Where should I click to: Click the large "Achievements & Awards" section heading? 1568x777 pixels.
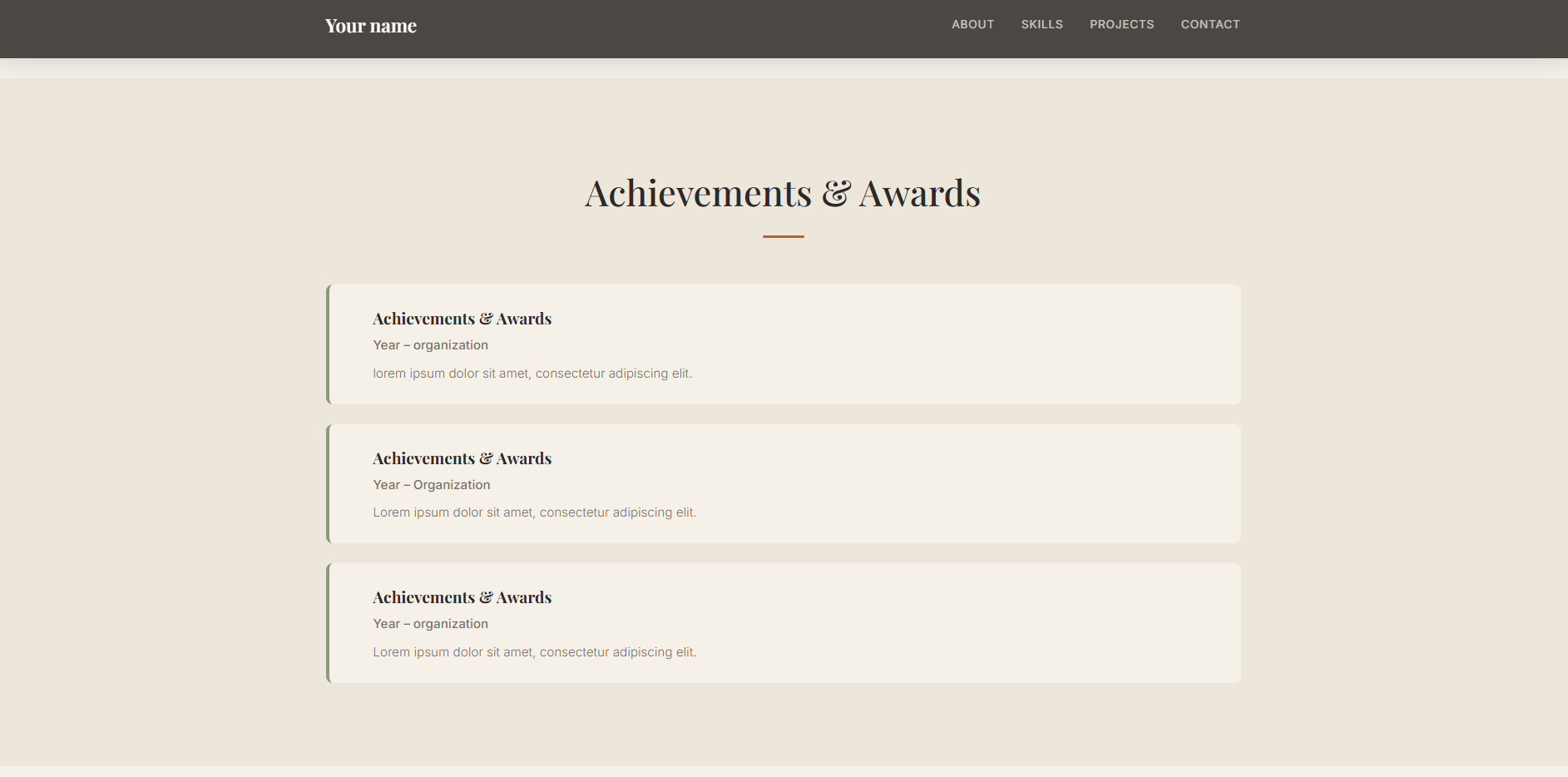(783, 193)
